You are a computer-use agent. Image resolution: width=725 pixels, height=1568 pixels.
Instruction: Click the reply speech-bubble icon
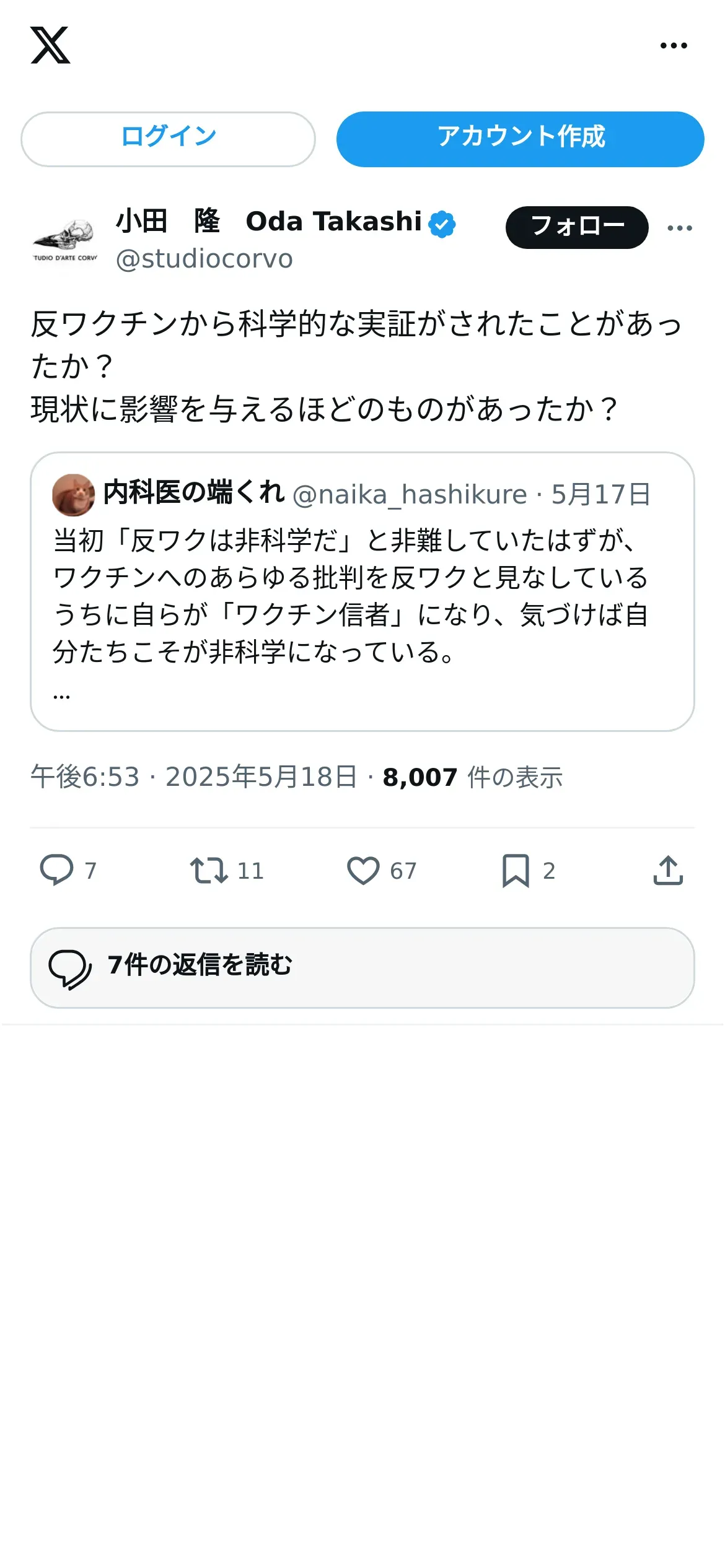tap(56, 870)
